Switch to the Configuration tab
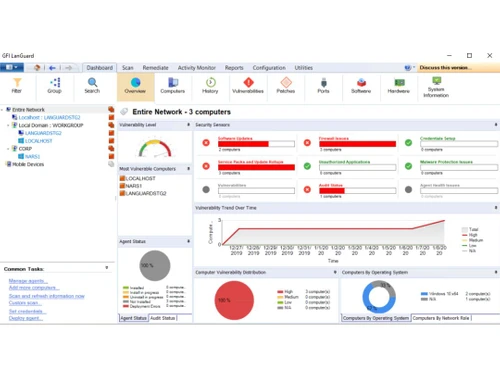This screenshot has width=500, height=375. pyautogui.click(x=269, y=68)
